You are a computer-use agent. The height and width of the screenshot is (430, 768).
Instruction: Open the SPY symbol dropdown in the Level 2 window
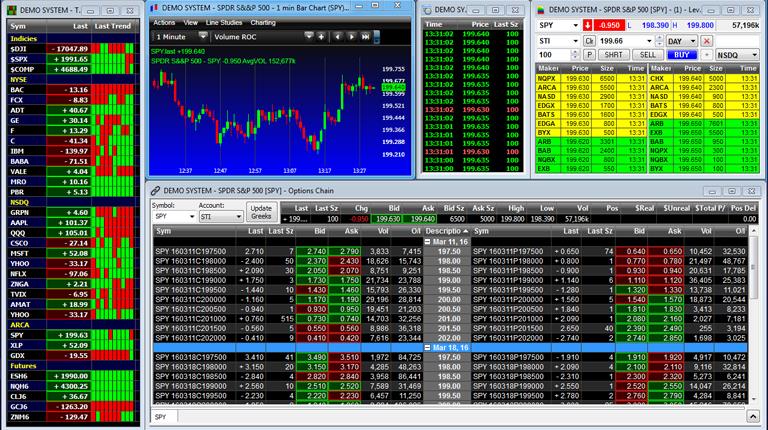(x=575, y=25)
